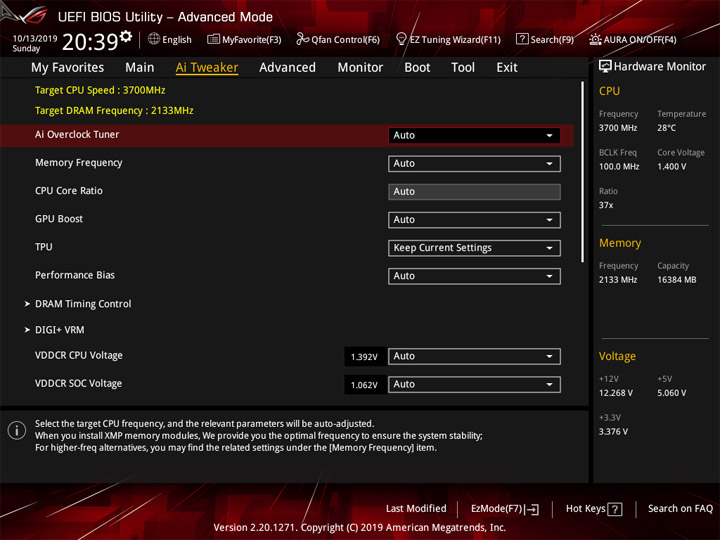Open GPU Boost dropdown
This screenshot has width=720, height=540.
(474, 219)
